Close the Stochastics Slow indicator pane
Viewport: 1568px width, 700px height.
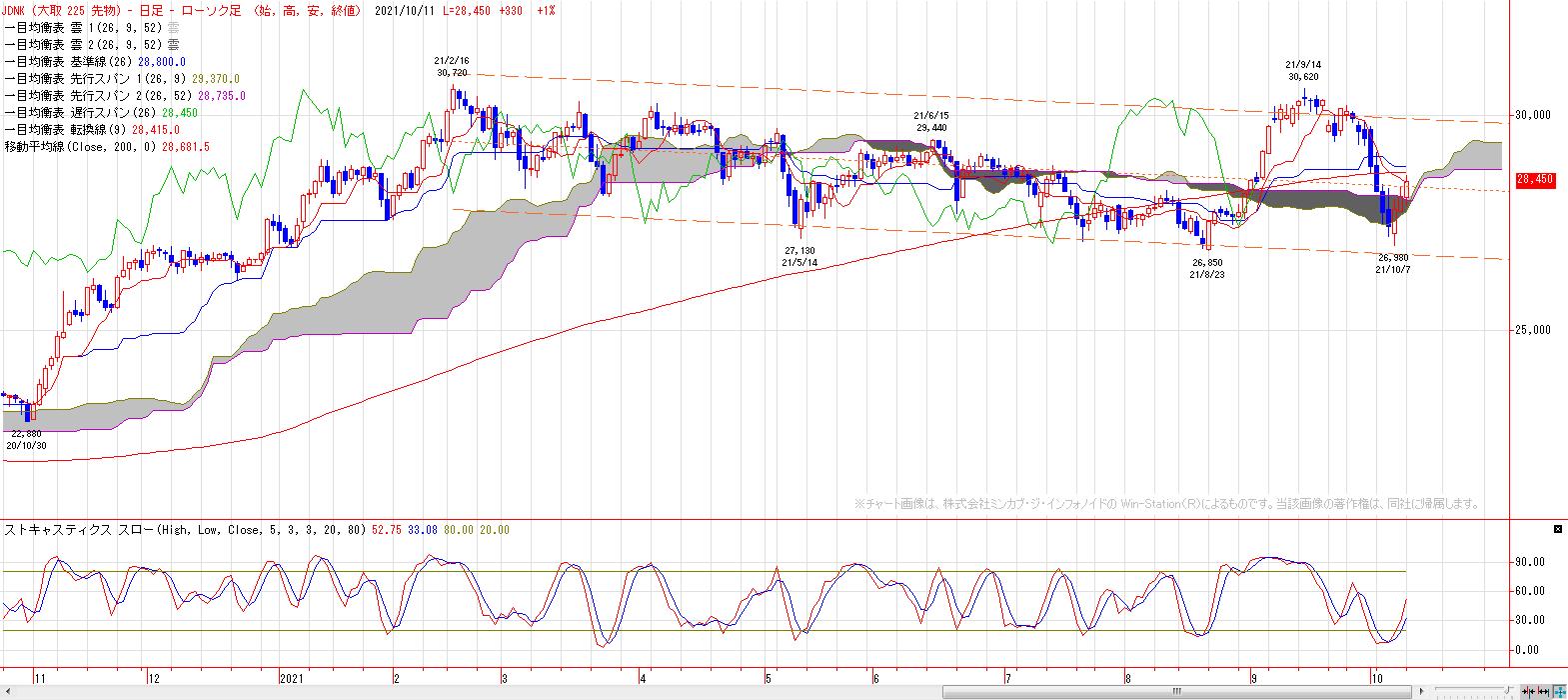[1557, 527]
